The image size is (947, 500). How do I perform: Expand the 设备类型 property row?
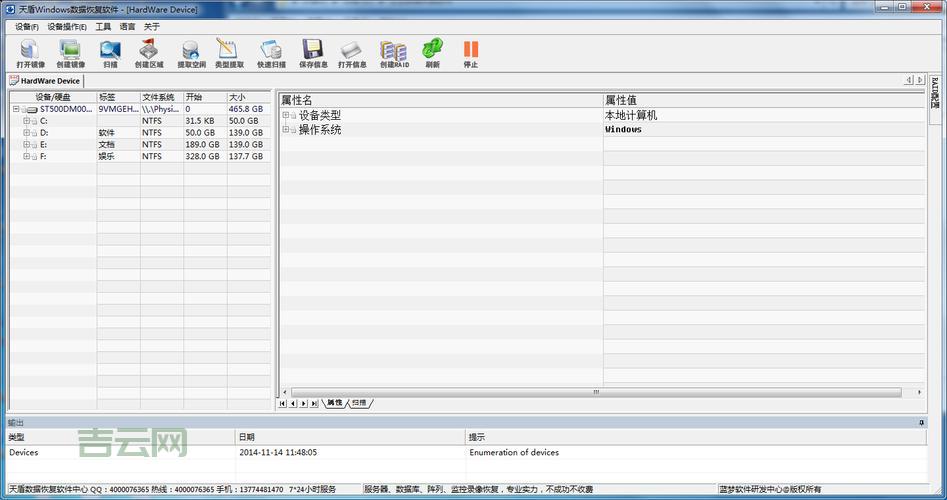coord(286,115)
